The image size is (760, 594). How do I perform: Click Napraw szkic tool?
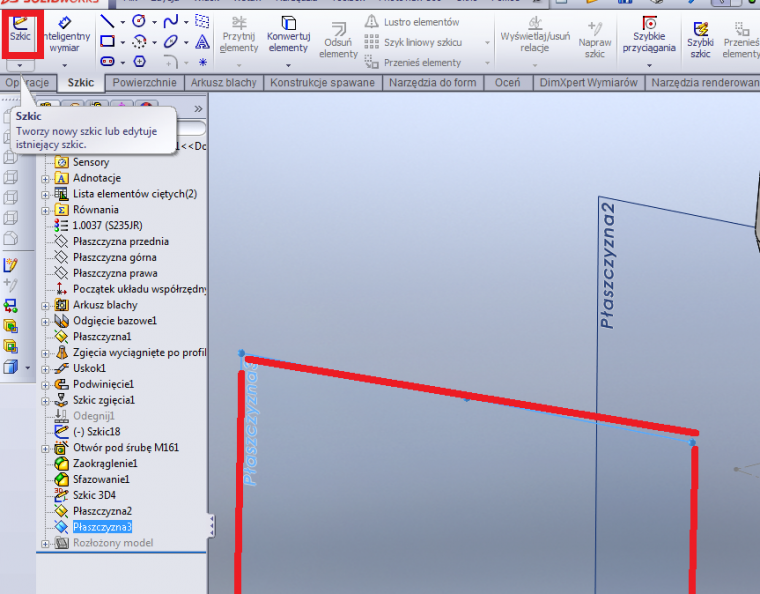tap(595, 40)
